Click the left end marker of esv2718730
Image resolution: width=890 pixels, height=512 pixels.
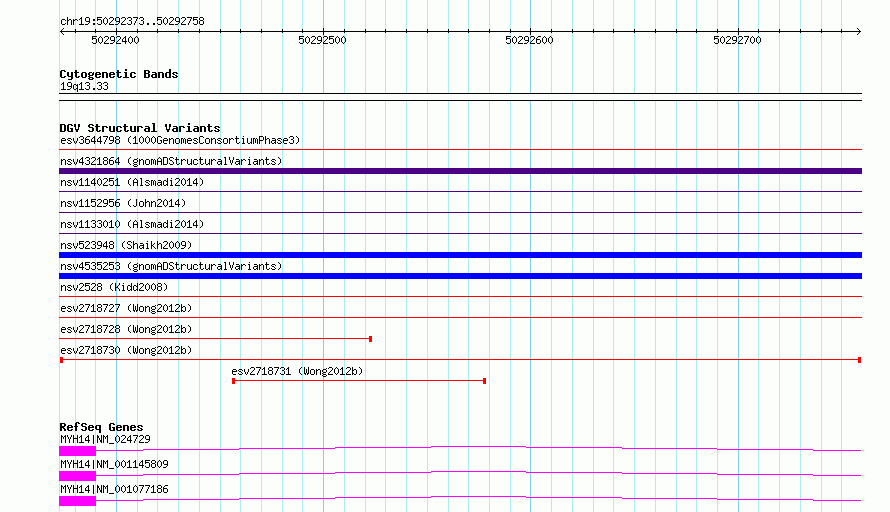point(61,360)
